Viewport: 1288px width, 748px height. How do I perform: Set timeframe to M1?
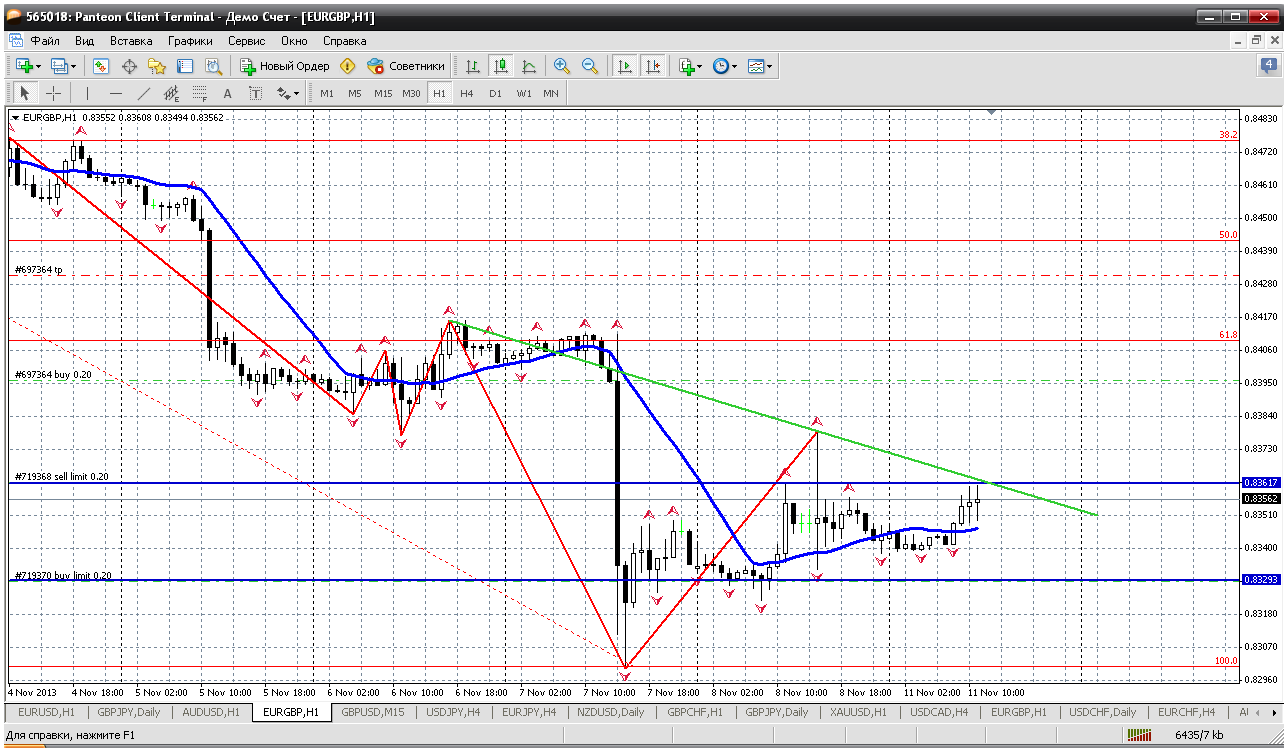(327, 93)
